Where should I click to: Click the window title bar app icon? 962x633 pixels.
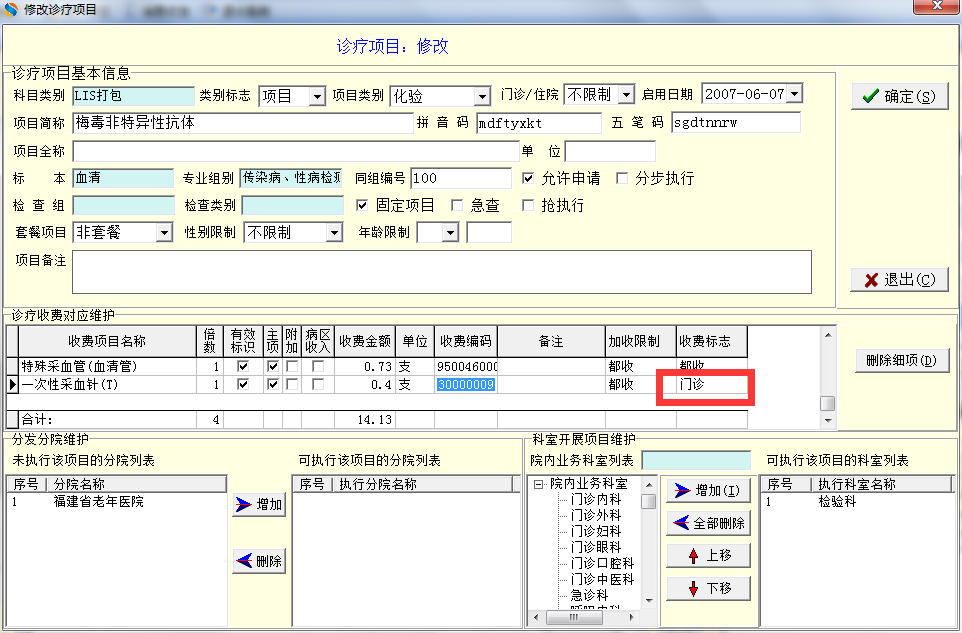pyautogui.click(x=10, y=9)
